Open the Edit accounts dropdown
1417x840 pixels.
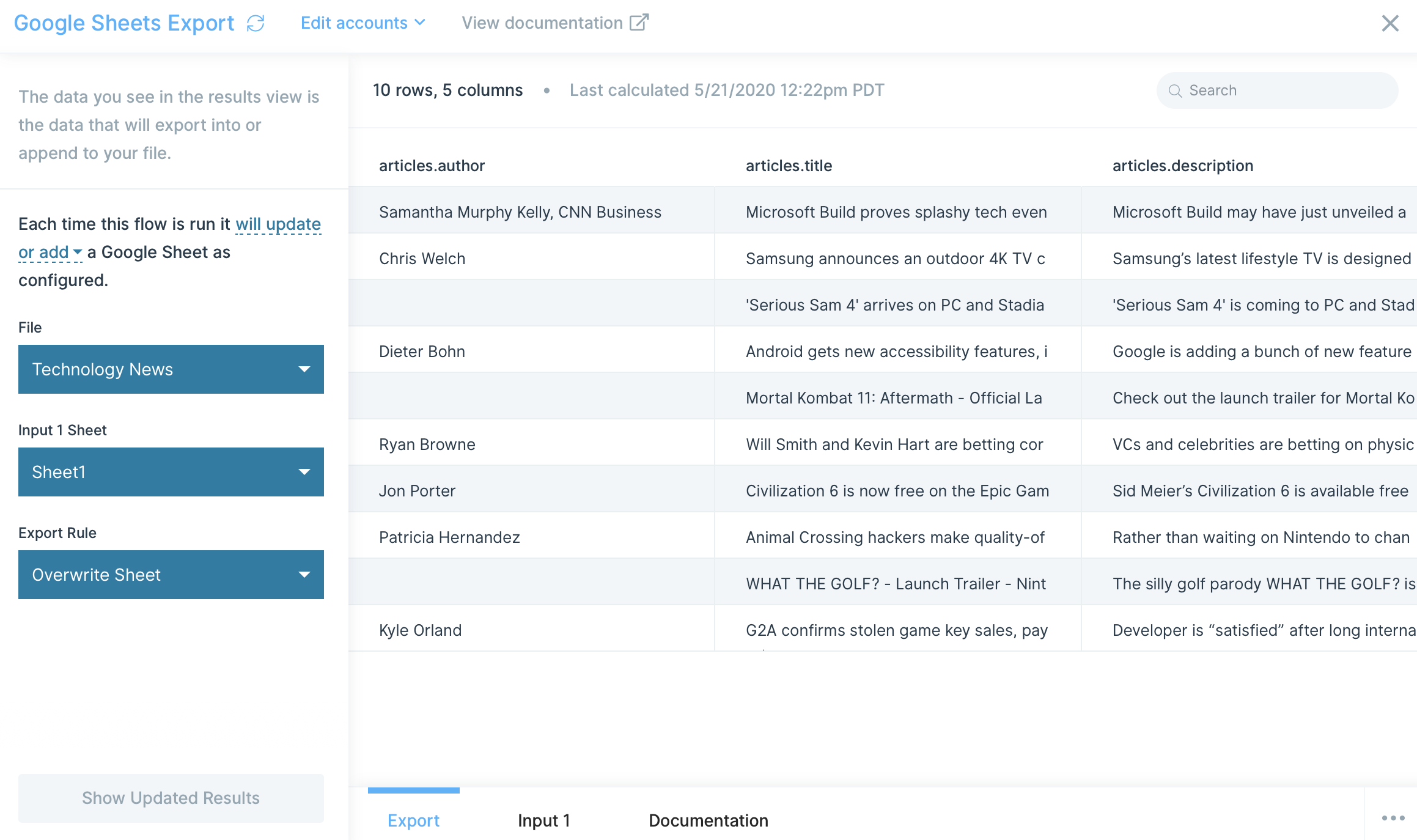pos(362,23)
